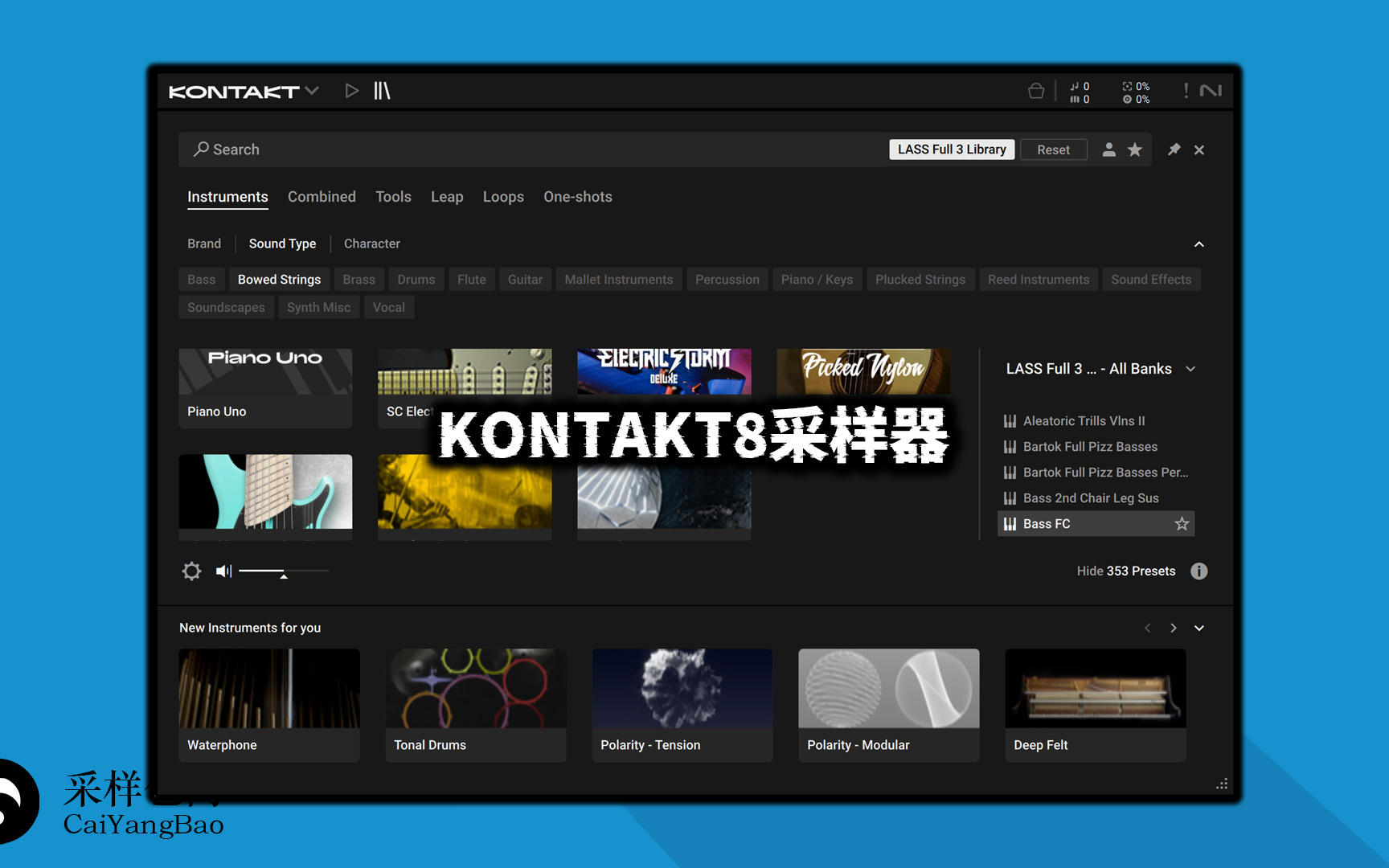Open settings gear icon
1389x868 pixels.
pyautogui.click(x=191, y=571)
